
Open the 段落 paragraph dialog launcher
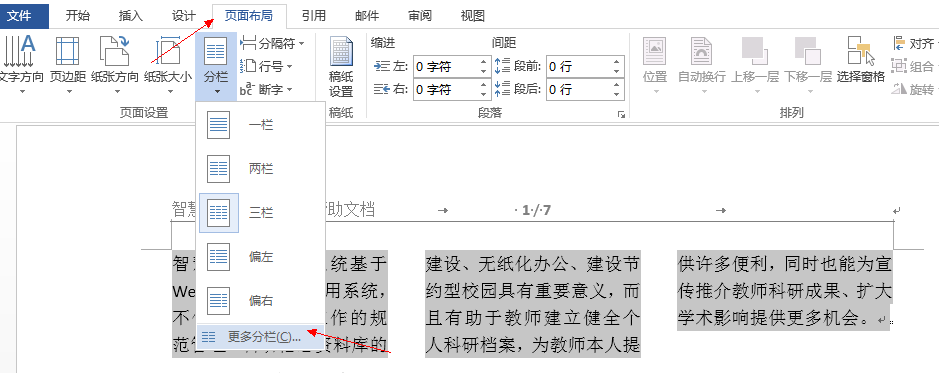click(x=621, y=114)
